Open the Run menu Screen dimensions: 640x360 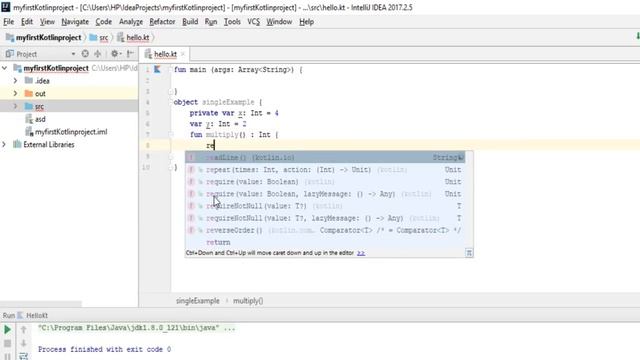tap(211, 22)
